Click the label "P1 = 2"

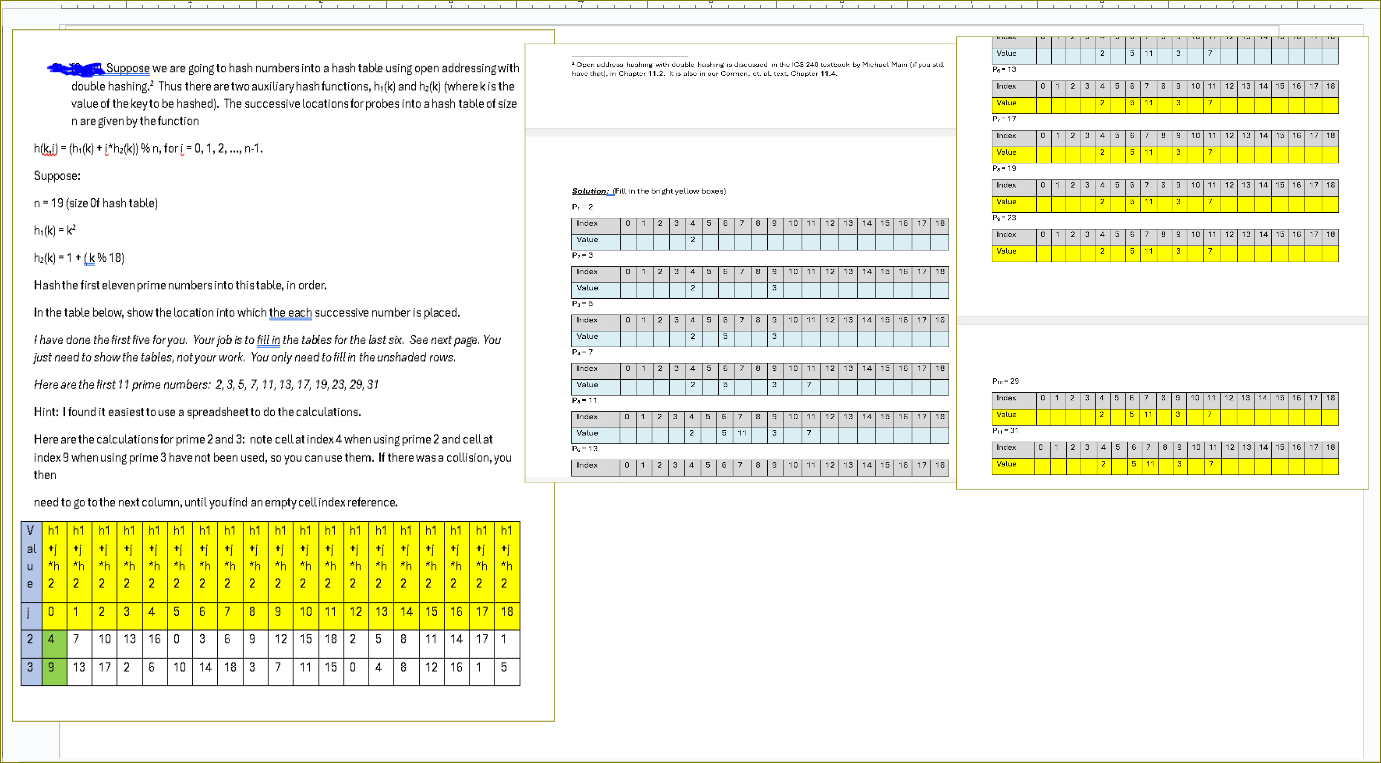tap(581, 207)
